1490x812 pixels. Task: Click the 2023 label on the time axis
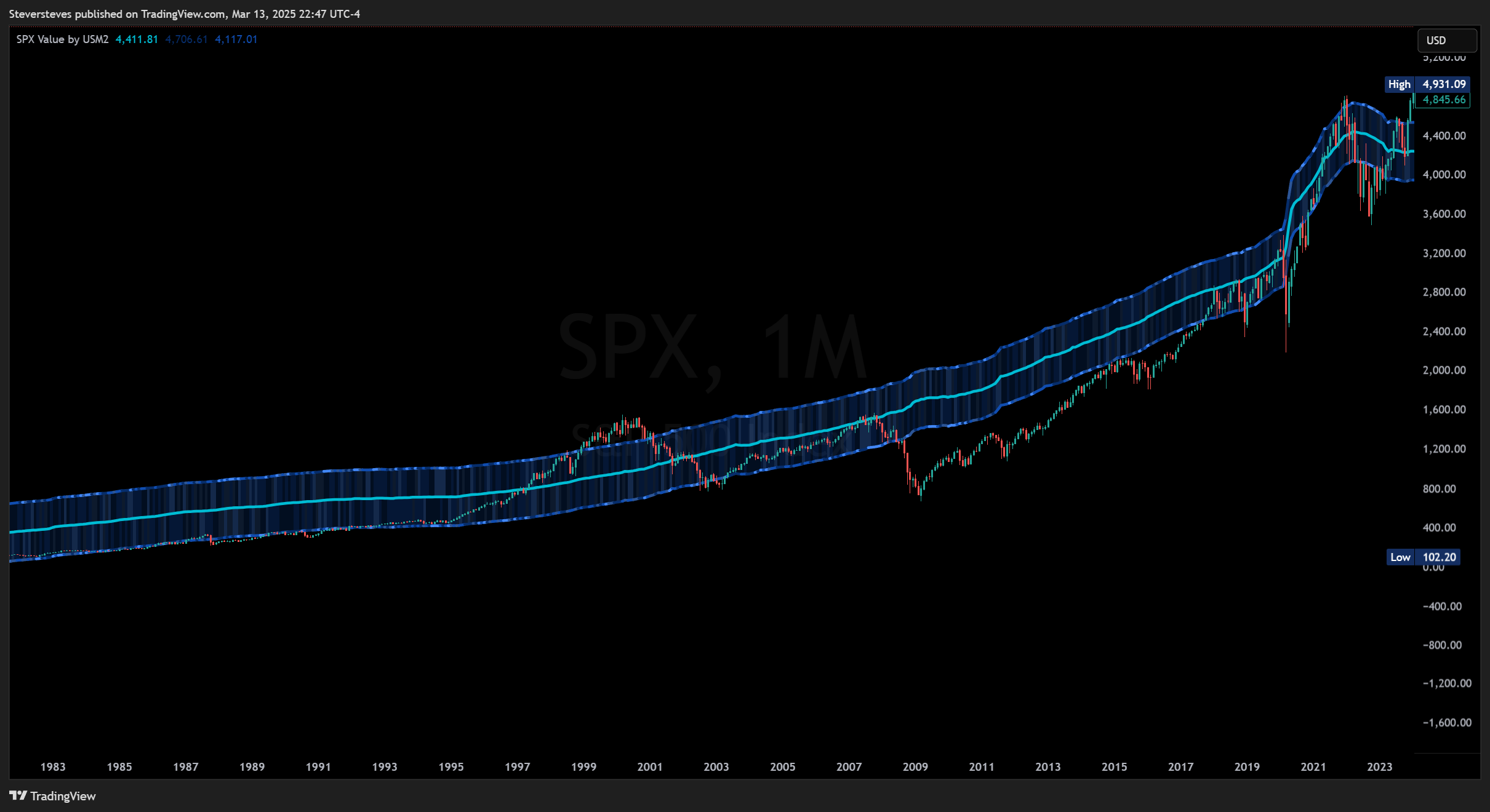tap(1380, 767)
